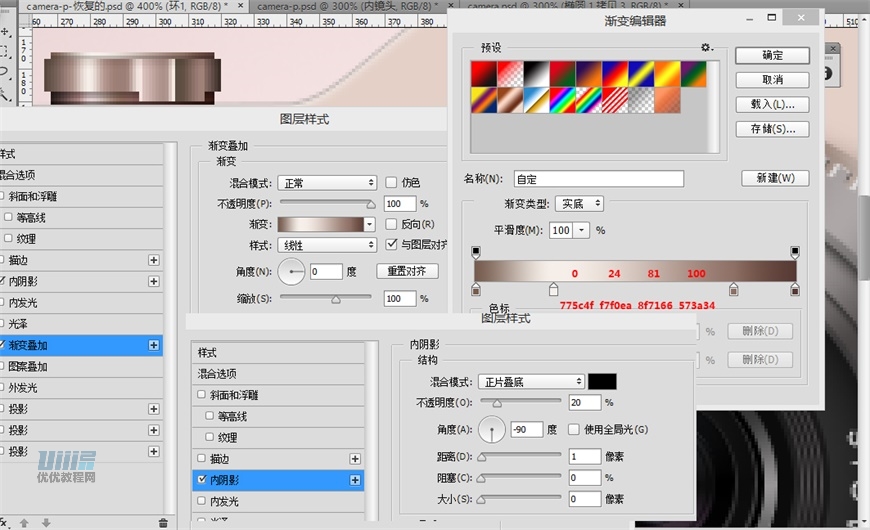
Task: Select the Rectangular Marquee tool
Action: [x=4, y=52]
